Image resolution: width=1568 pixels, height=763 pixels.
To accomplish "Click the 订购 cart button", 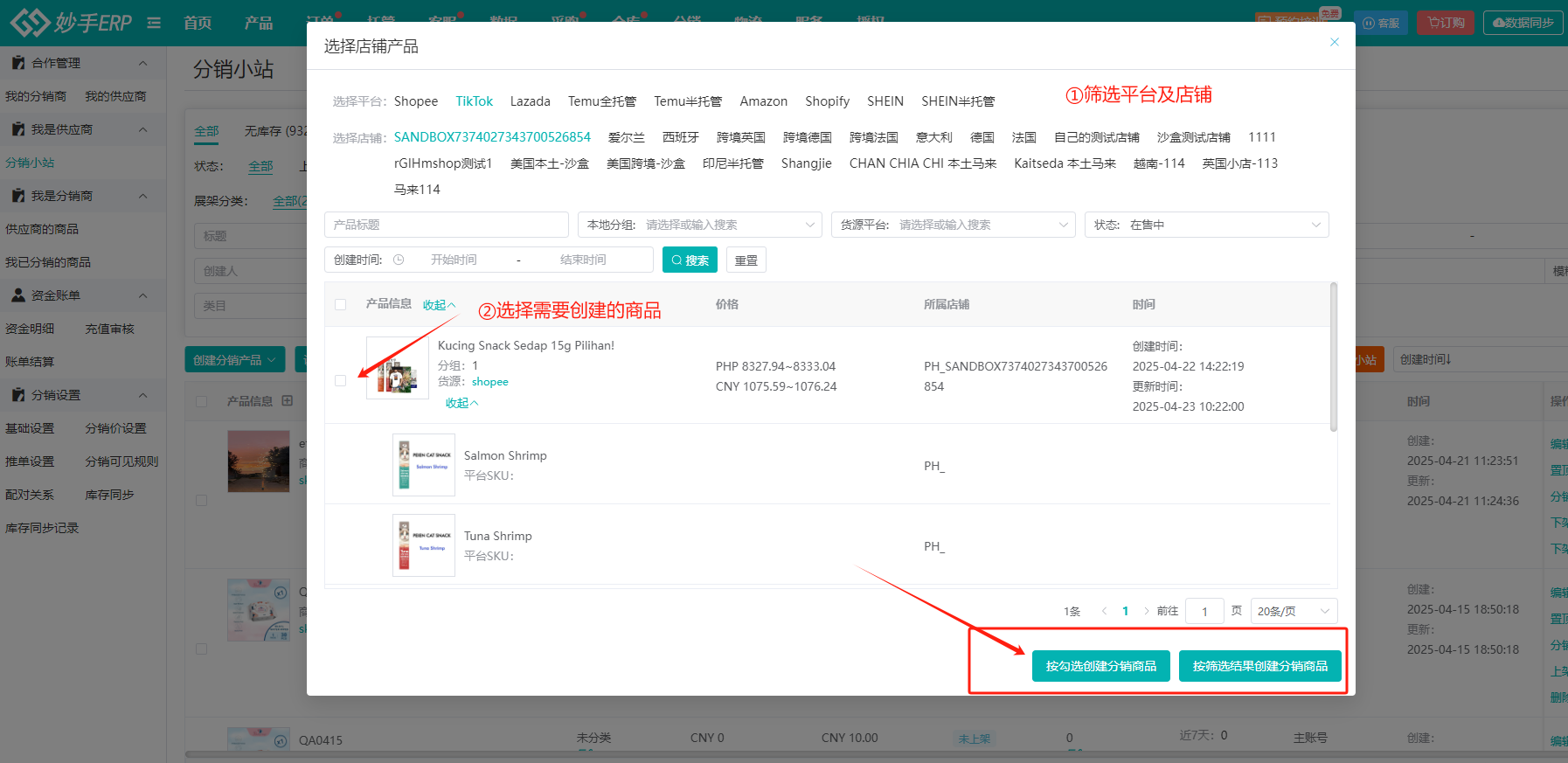I will click(x=1446, y=23).
